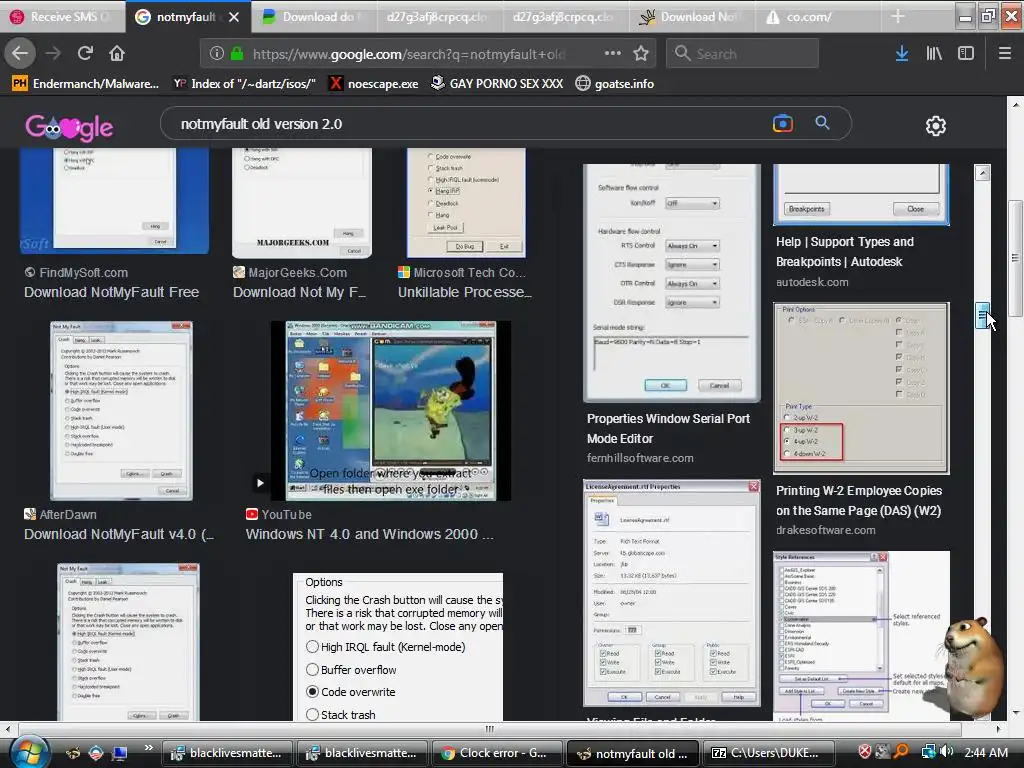
Task: Select the LicenseAgreement.rtf Properties thumbnail
Action: point(671,594)
